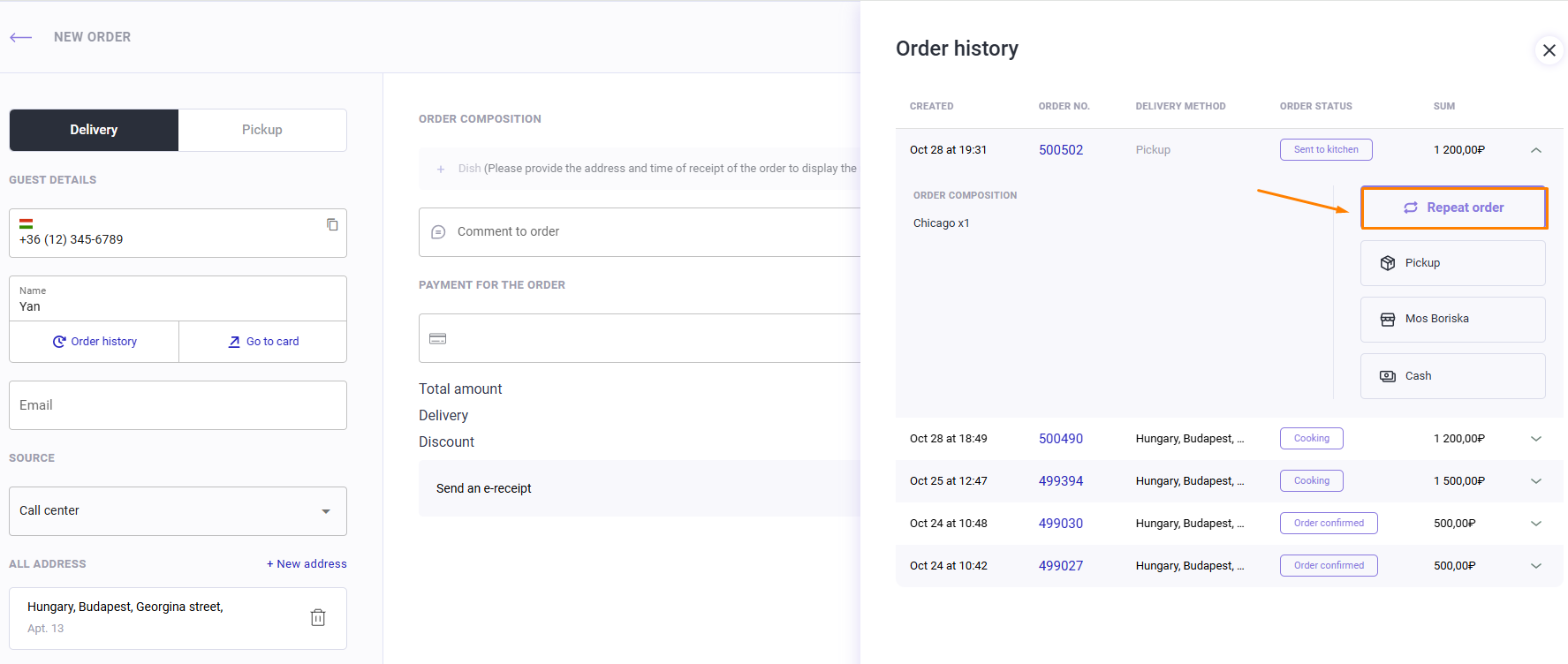
Task: Open order number 499394 link
Action: point(1061,481)
